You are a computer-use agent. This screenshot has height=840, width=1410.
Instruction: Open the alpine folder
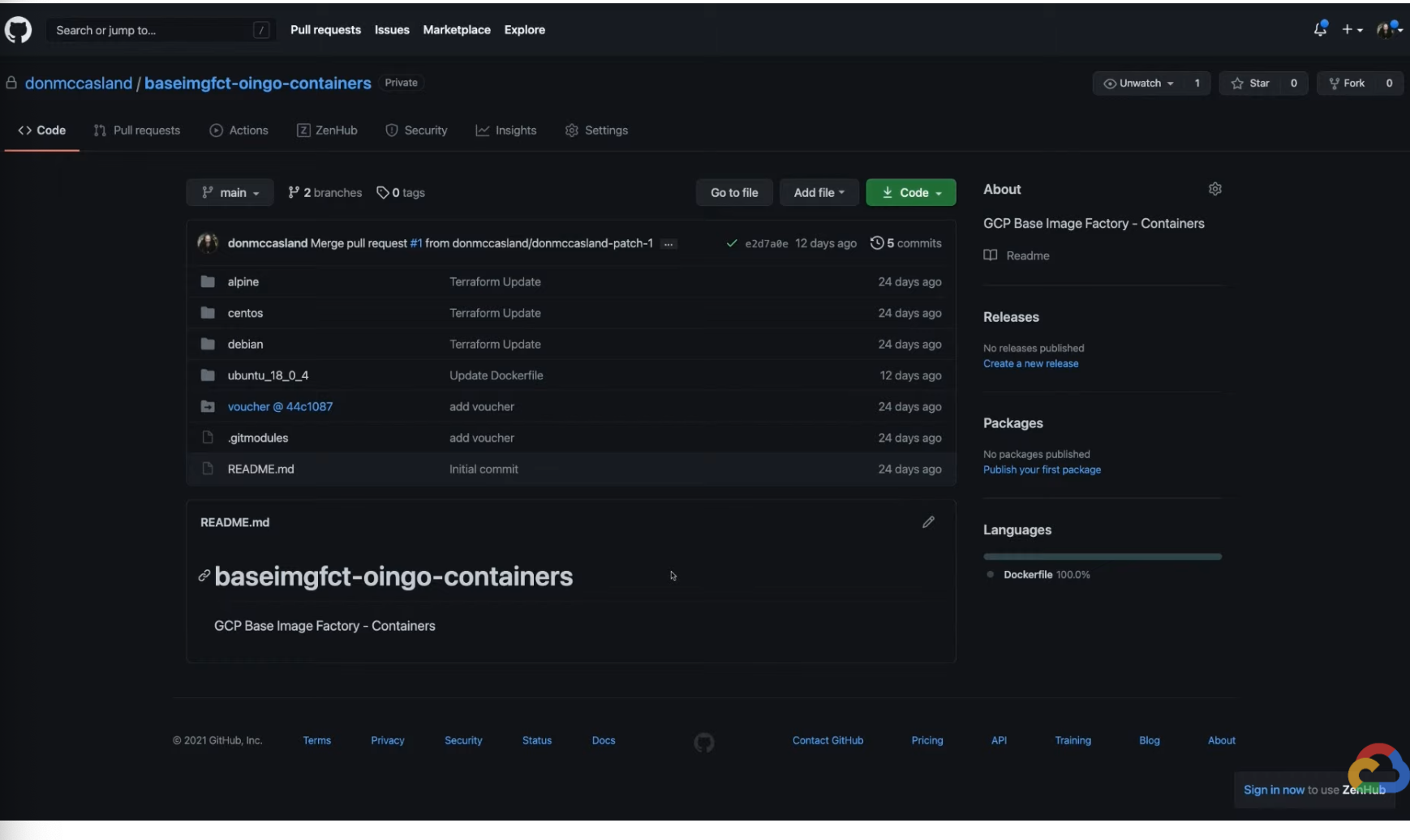[243, 281]
